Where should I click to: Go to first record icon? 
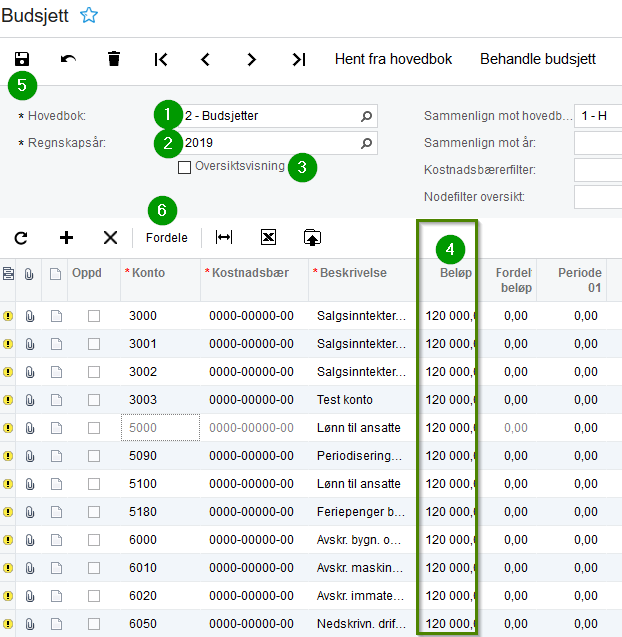(x=161, y=59)
